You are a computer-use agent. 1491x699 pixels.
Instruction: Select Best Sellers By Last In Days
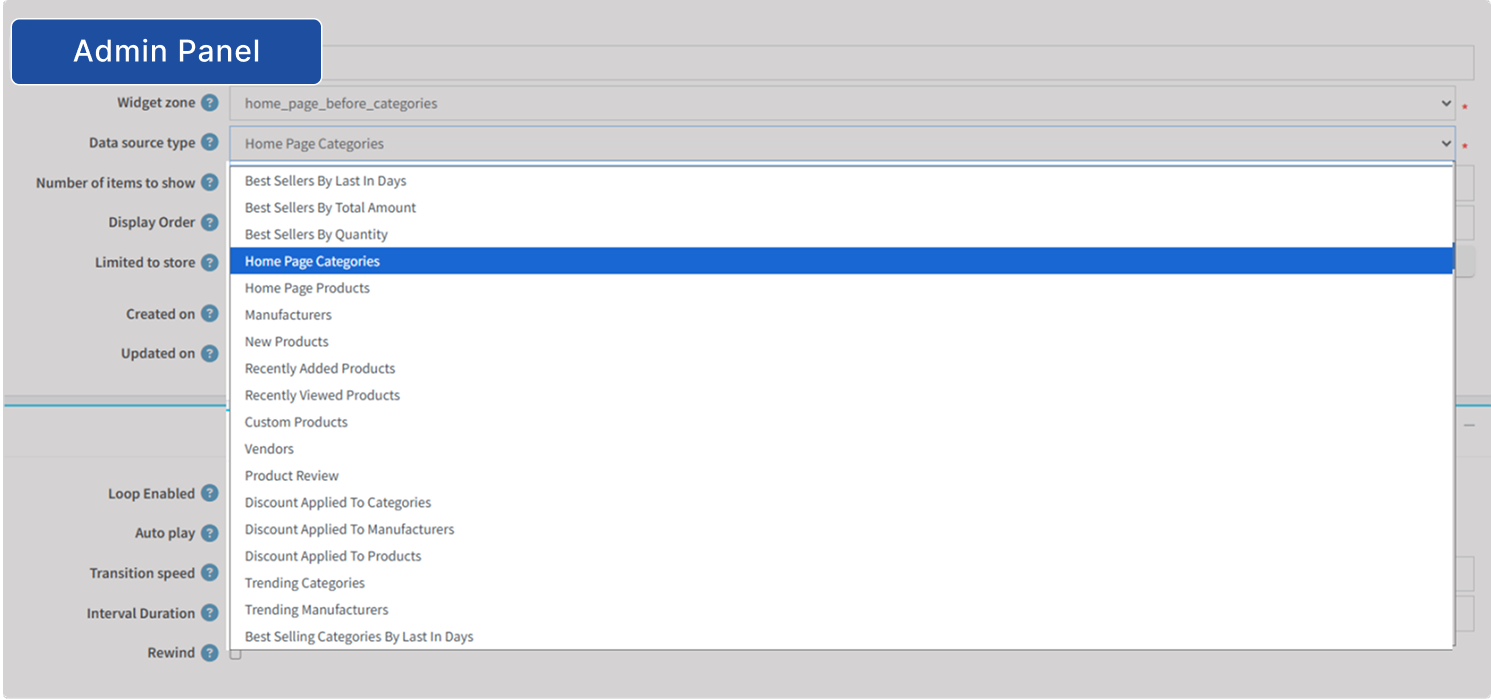841,181
